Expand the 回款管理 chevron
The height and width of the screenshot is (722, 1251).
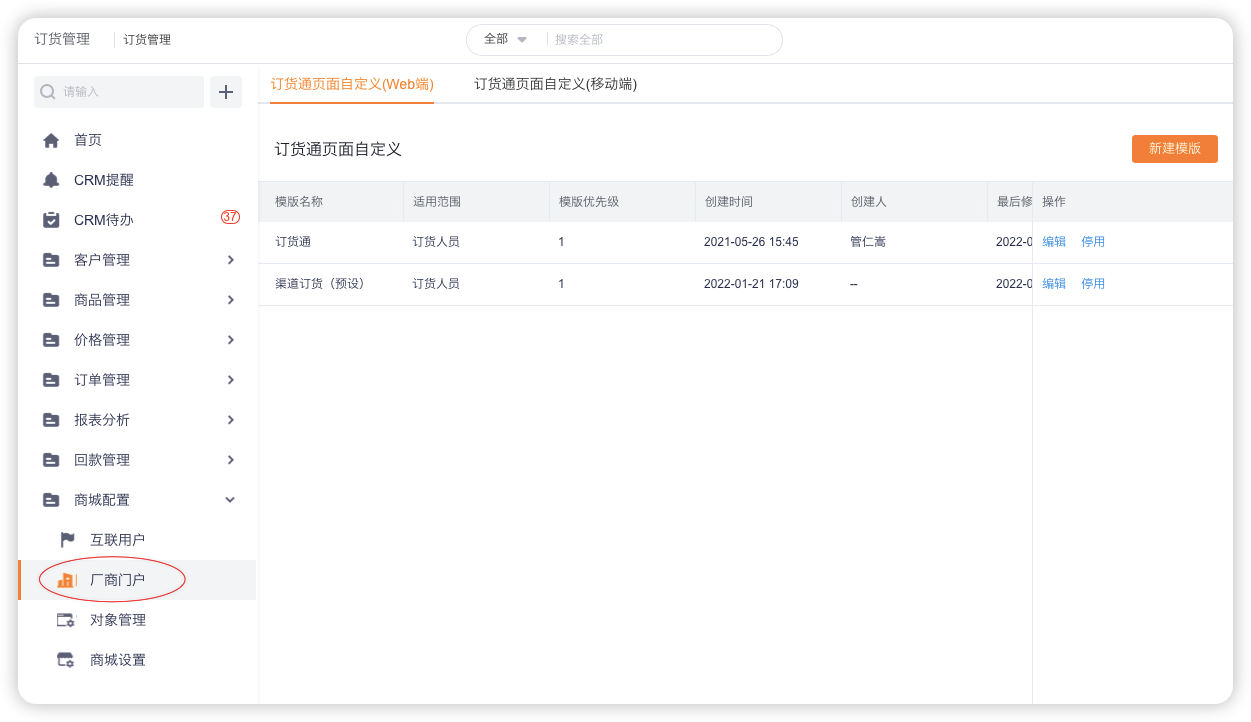tap(231, 460)
